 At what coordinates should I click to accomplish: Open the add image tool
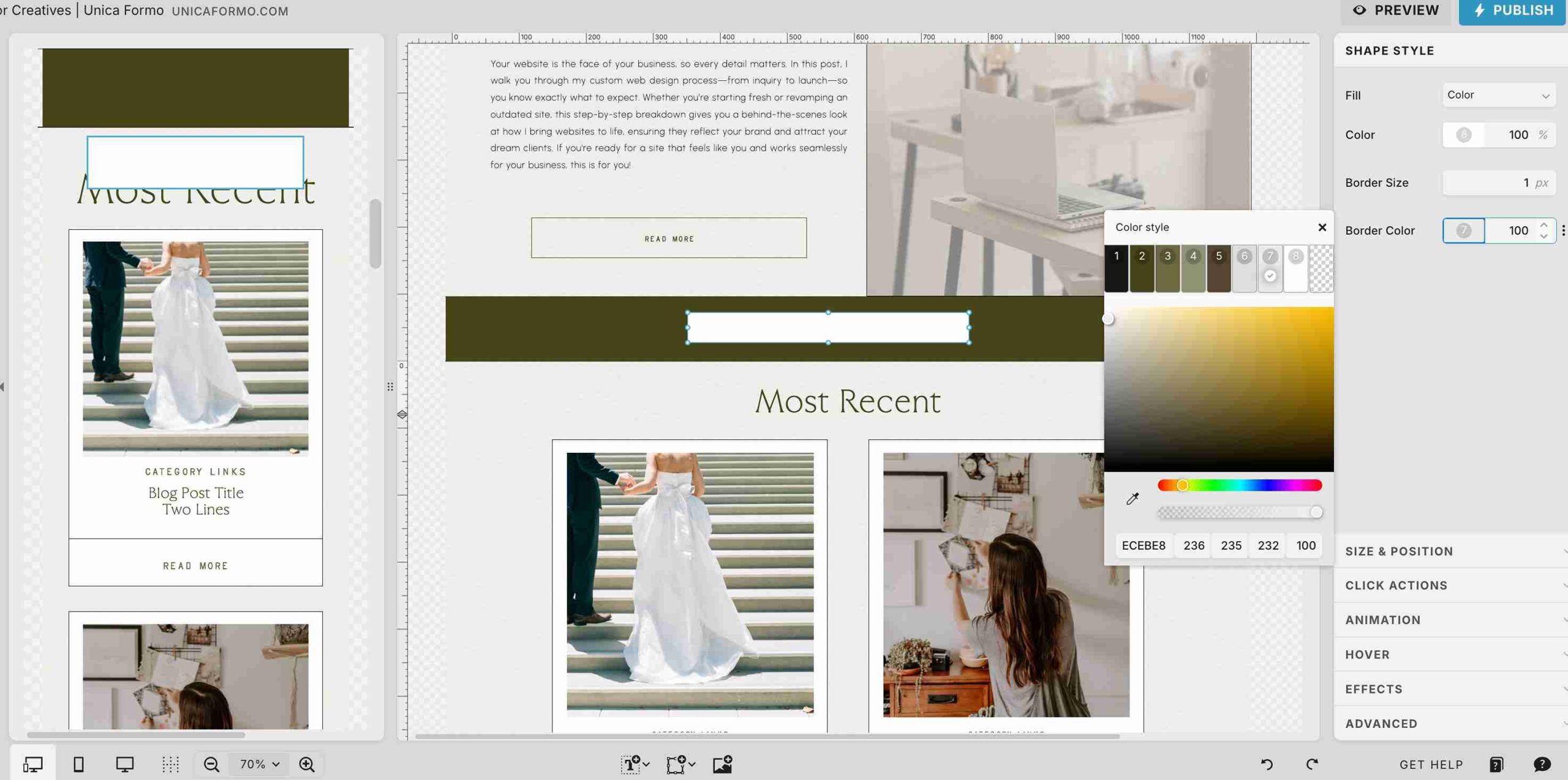(x=722, y=764)
